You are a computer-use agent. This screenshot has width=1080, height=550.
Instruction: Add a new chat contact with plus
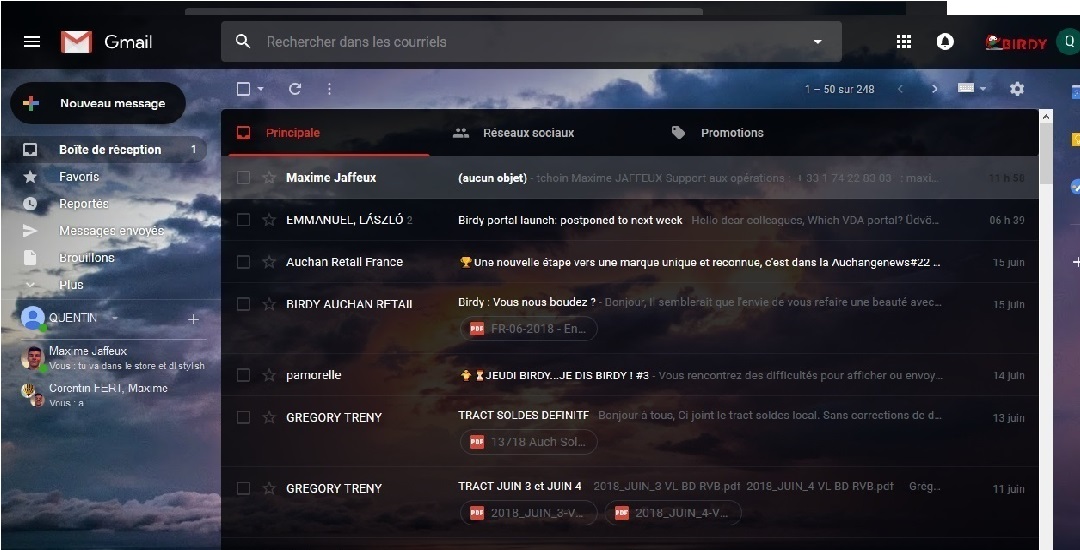(194, 319)
